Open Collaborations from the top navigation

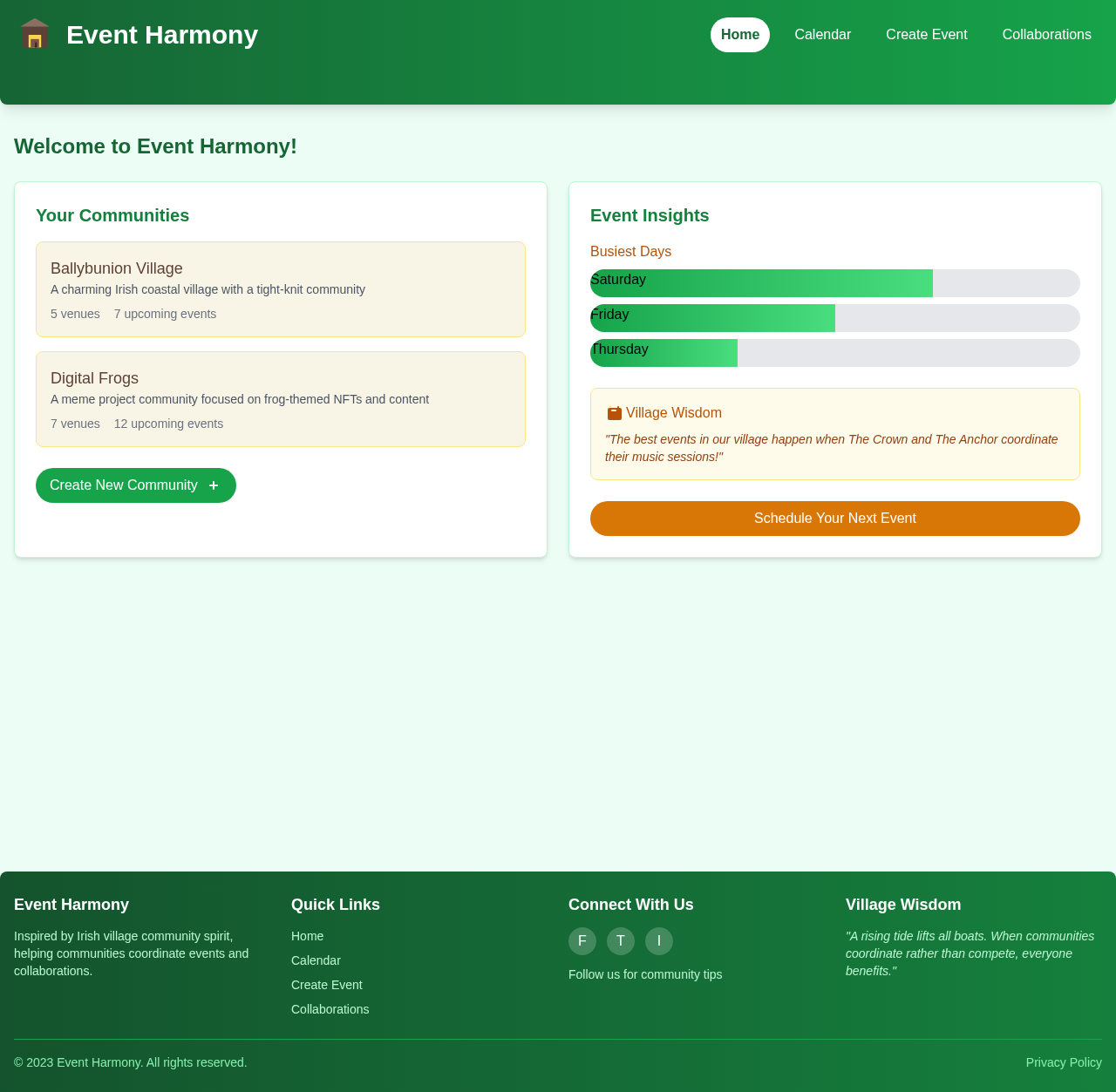[x=1046, y=34]
